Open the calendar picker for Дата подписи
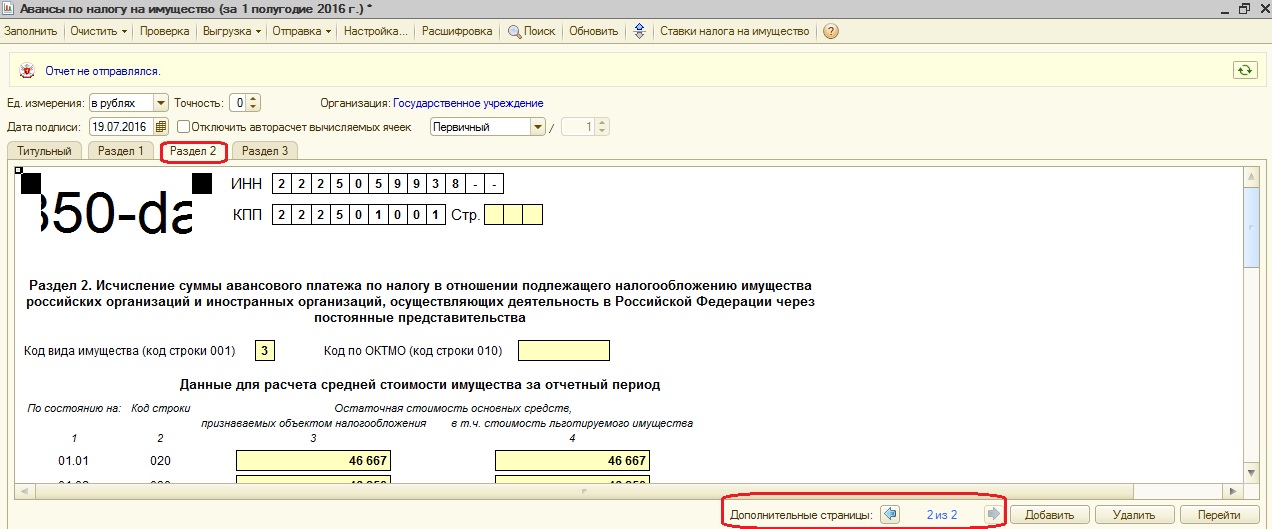The height and width of the screenshot is (529, 1272). 160,127
